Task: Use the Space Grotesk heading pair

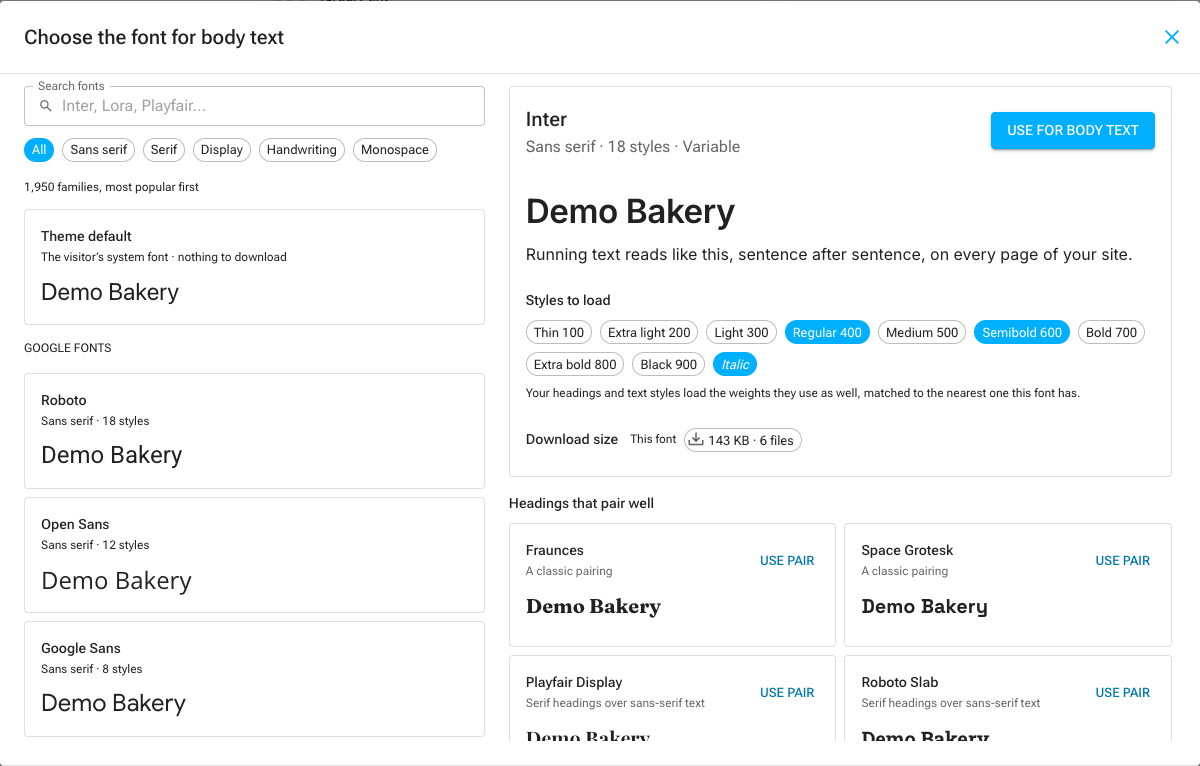Action: point(1123,561)
